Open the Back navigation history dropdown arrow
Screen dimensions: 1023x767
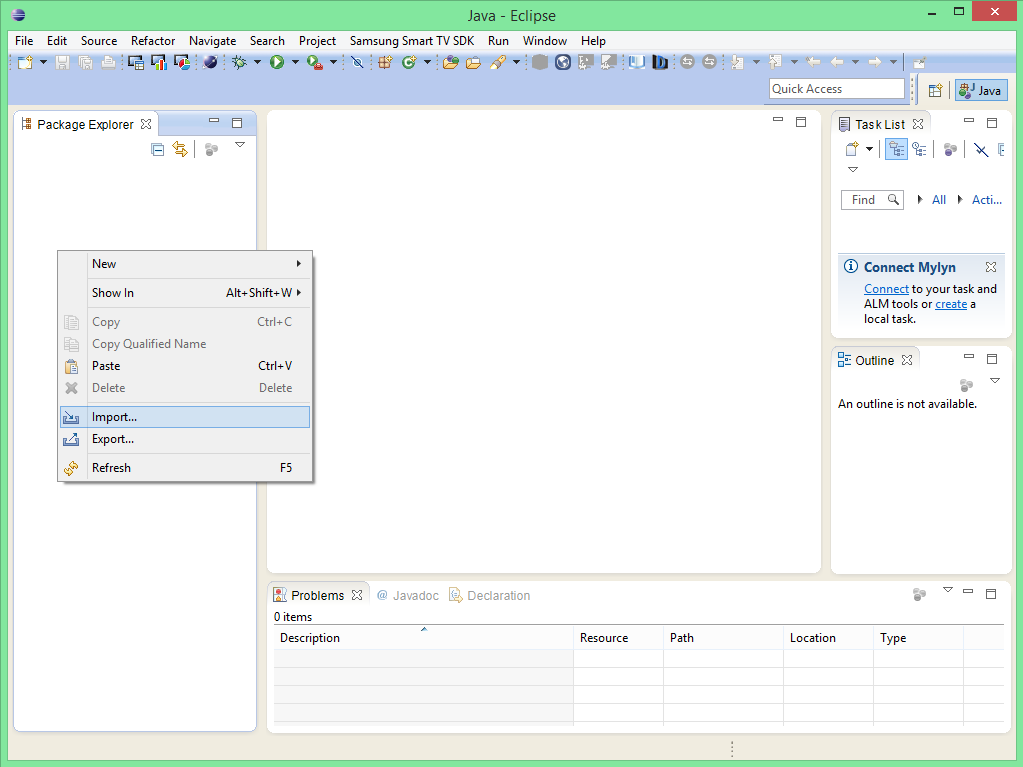855,63
